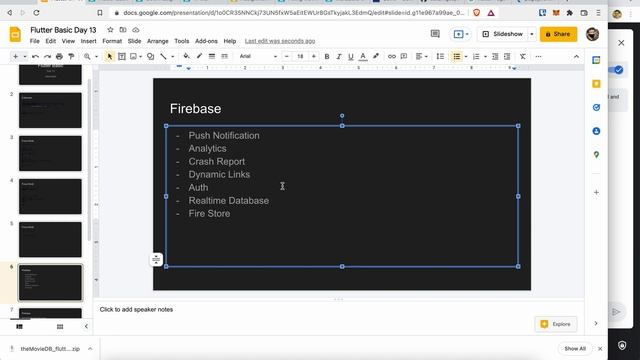Switch to grid view of slides
This screenshot has height=360, width=640.
tap(60, 327)
